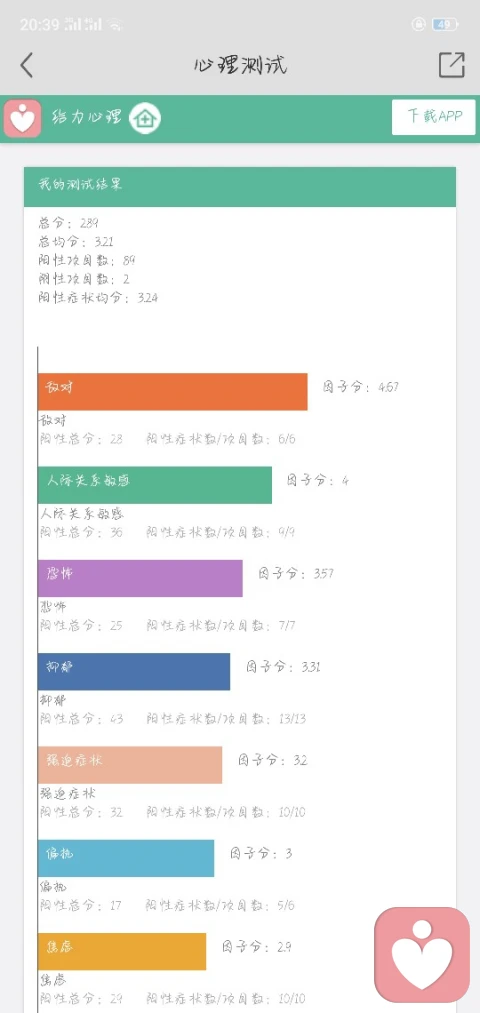Viewport: 480px width, 1013px height.
Task: Tap the floating pink heart button
Action: pos(422,955)
